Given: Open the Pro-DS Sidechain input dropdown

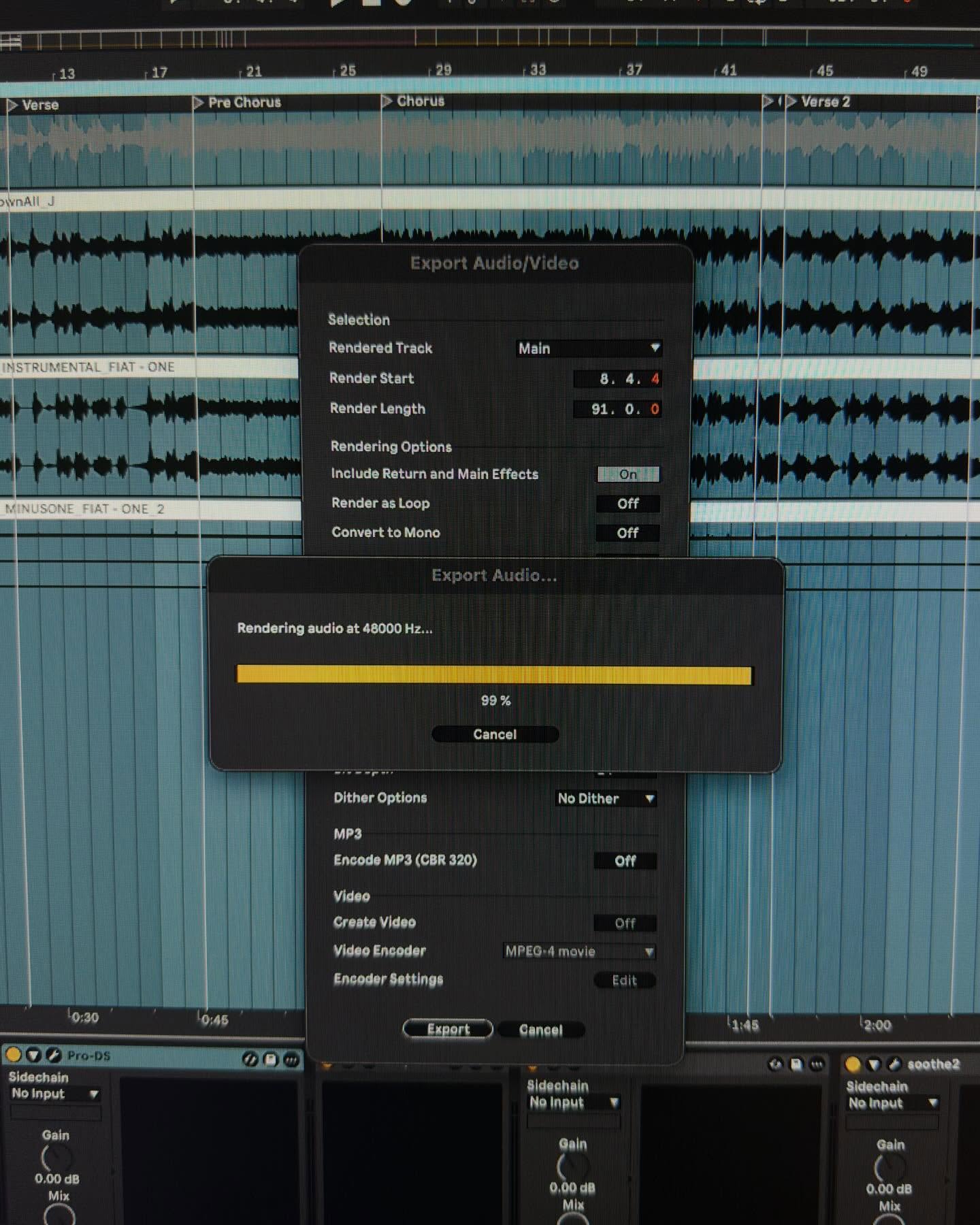Looking at the screenshot, I should pos(54,1094).
